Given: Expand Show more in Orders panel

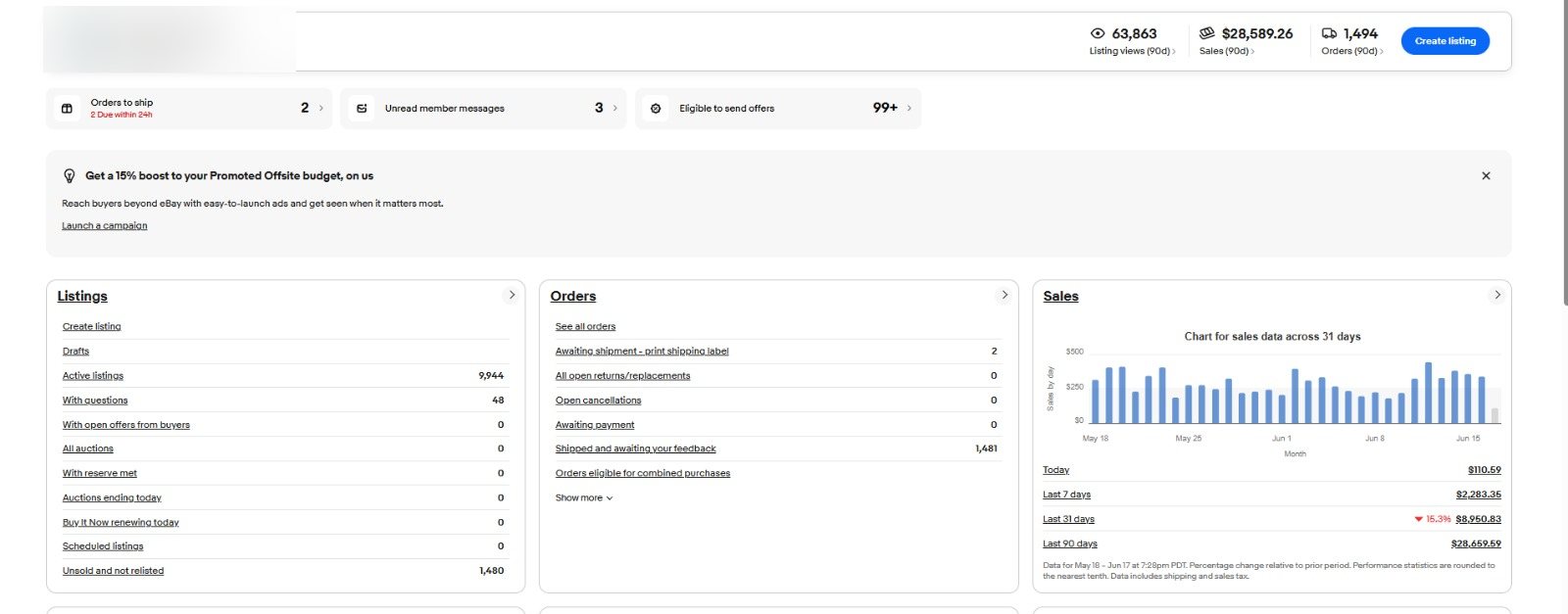Looking at the screenshot, I should tap(584, 497).
